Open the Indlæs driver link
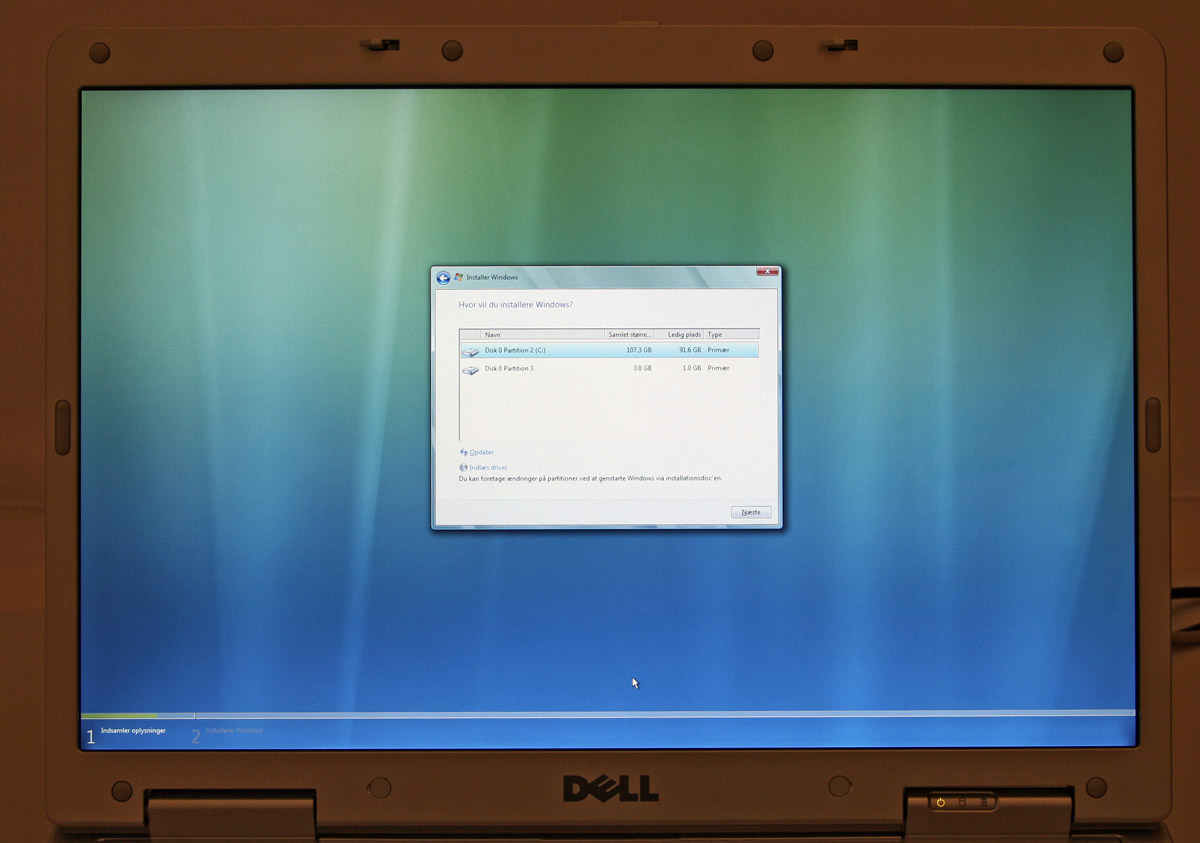Image resolution: width=1200 pixels, height=843 pixels. point(489,468)
